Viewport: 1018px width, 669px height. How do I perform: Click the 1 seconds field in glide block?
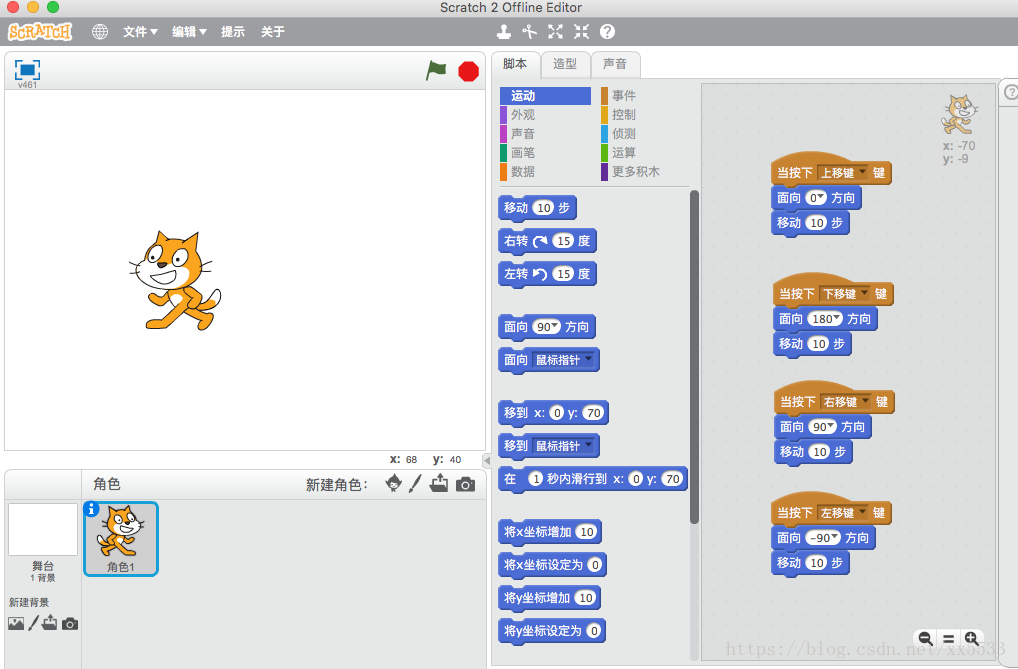tap(536, 479)
